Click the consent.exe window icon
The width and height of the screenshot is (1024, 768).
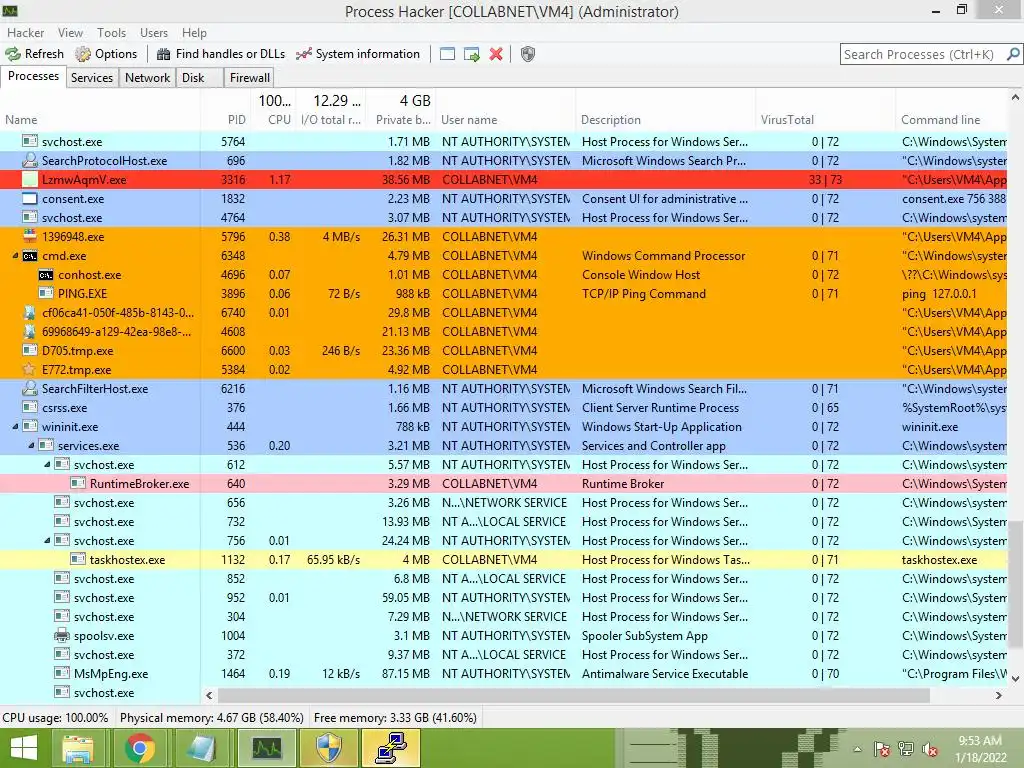click(29, 199)
